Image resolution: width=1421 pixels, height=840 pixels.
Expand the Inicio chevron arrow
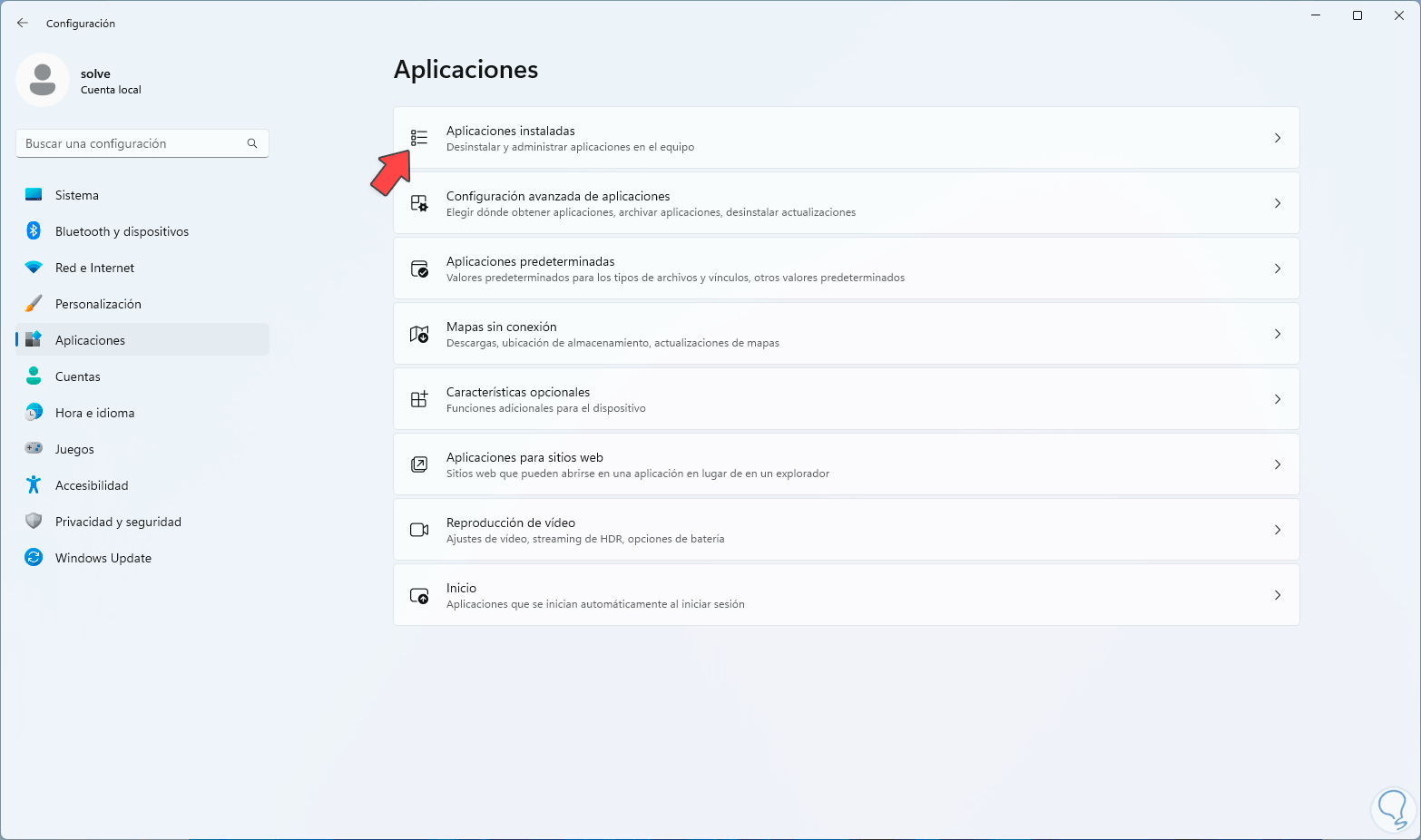1277,595
